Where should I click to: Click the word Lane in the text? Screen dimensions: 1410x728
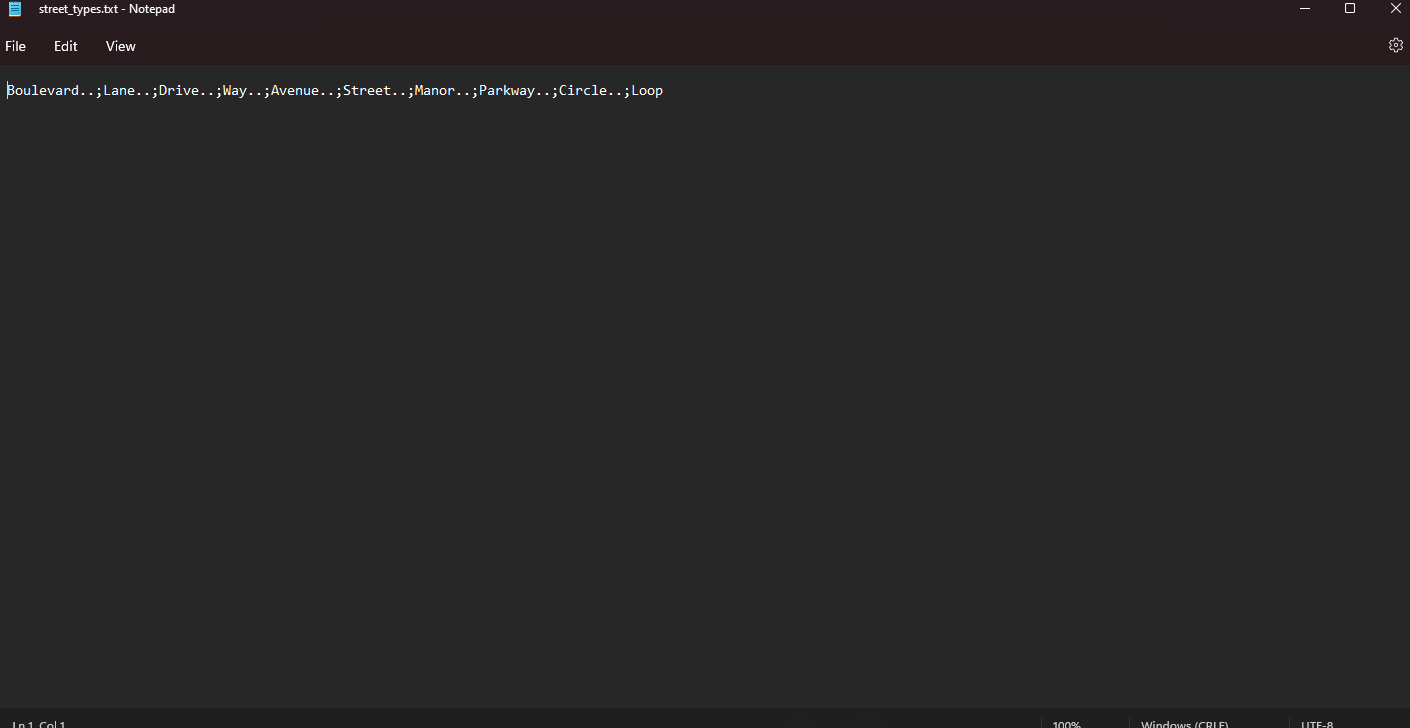tap(119, 90)
